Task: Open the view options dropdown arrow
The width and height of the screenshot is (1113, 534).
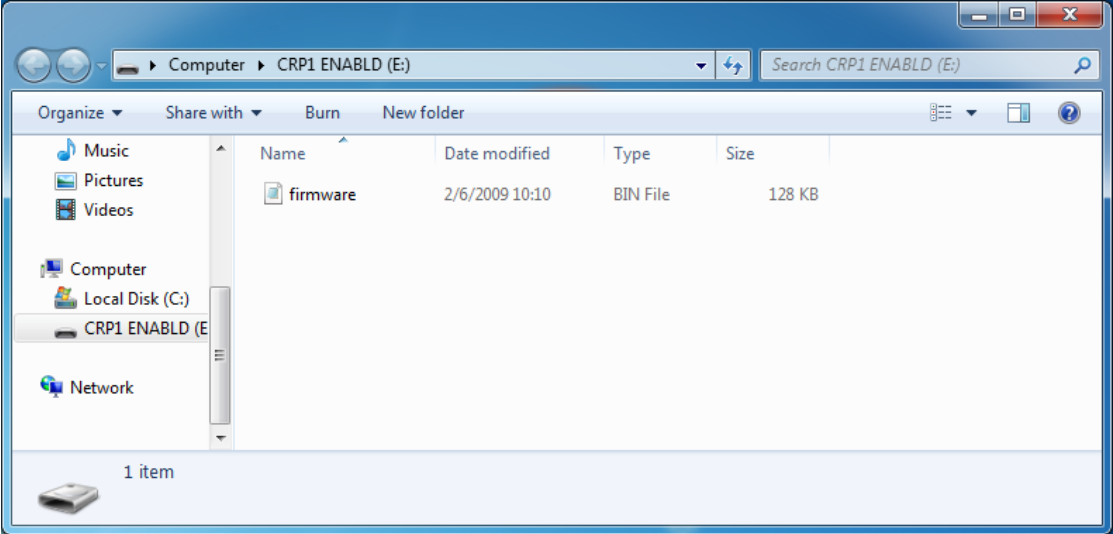Action: (x=971, y=113)
